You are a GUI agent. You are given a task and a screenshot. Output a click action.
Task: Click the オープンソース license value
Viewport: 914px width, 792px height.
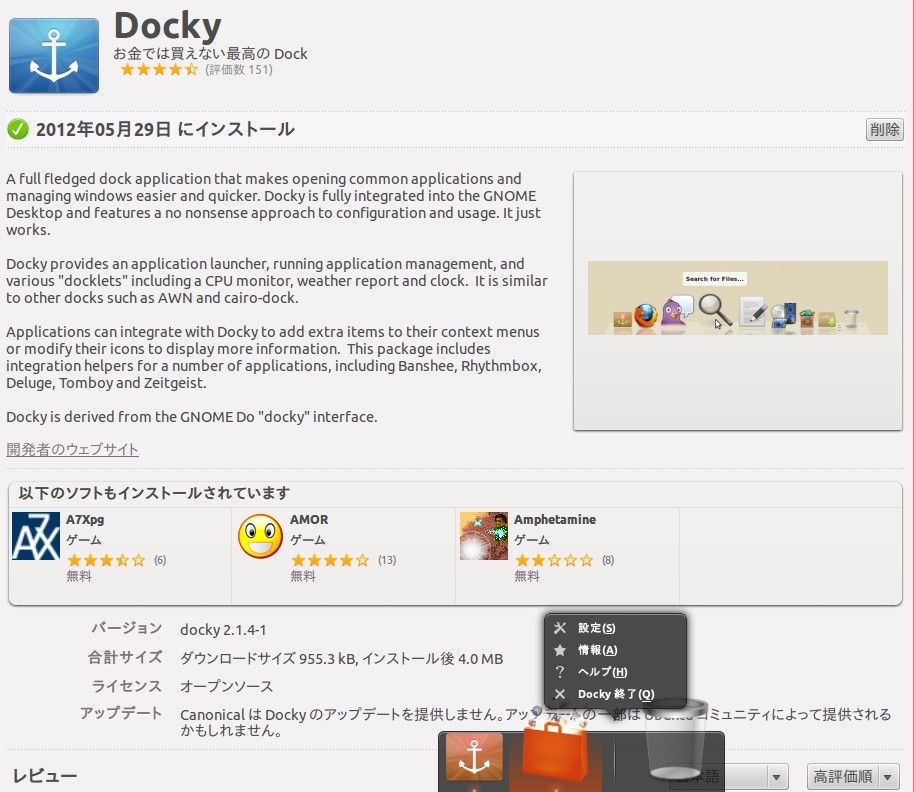tap(226, 687)
